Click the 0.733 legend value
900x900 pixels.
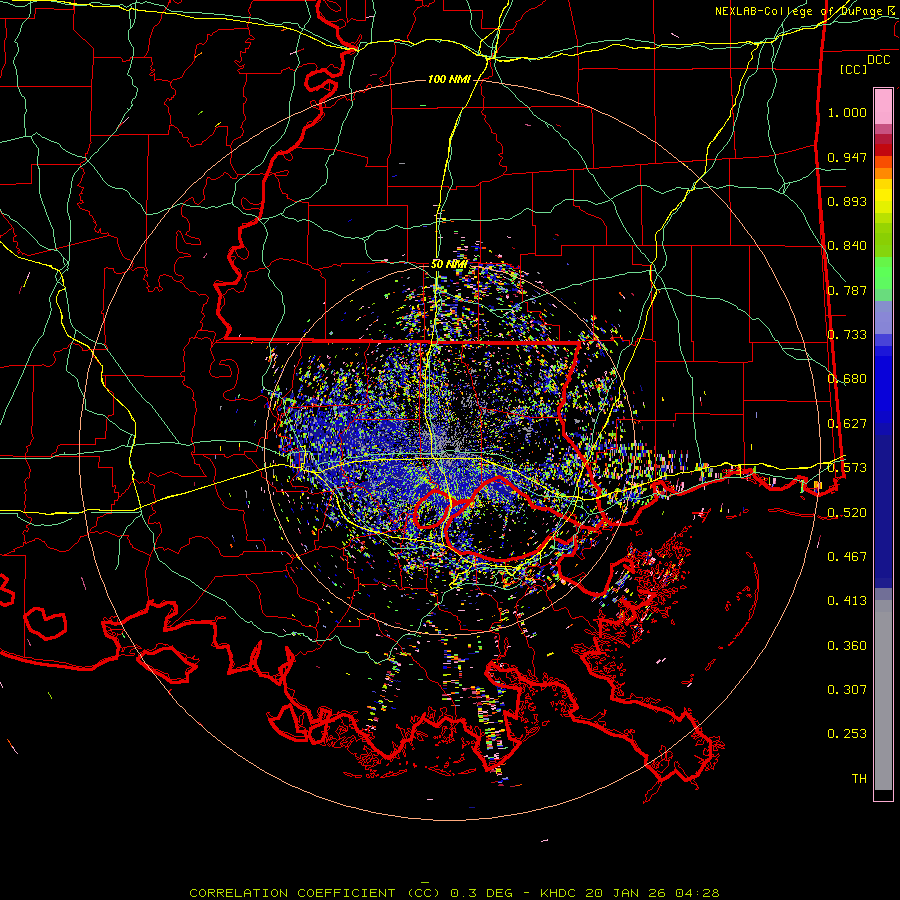coord(847,335)
